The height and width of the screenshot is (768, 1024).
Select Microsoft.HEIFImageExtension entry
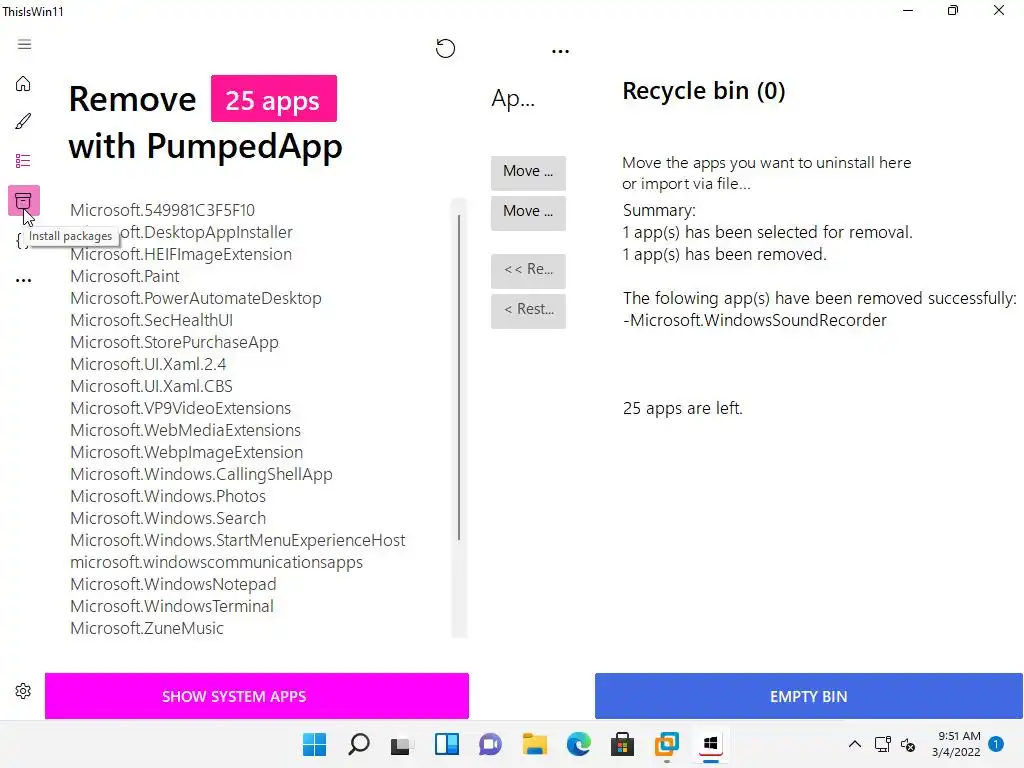[x=181, y=254]
